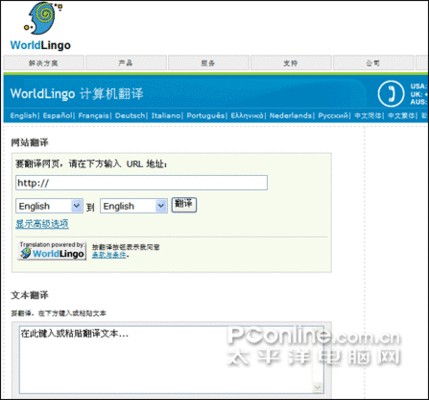The height and width of the screenshot is (400, 429).
Task: Switch site language to 中文简体
Action: point(368,116)
